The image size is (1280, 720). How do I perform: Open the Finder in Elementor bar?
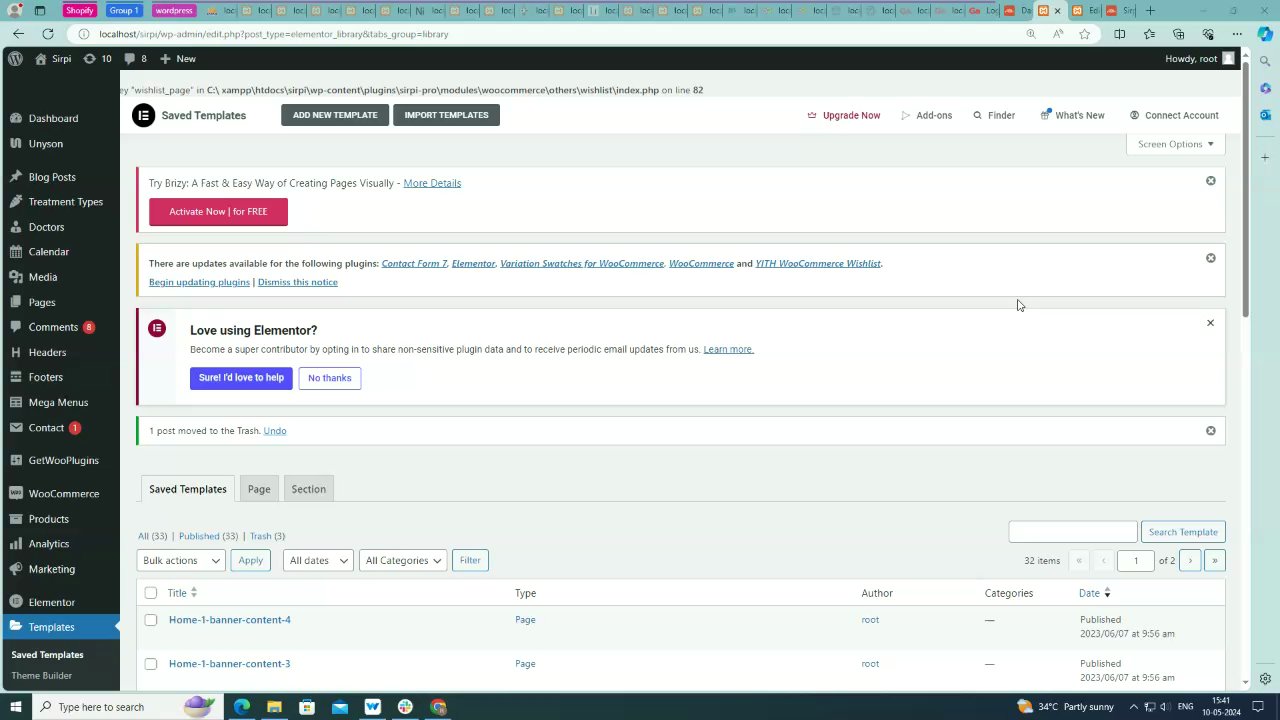(x=994, y=115)
